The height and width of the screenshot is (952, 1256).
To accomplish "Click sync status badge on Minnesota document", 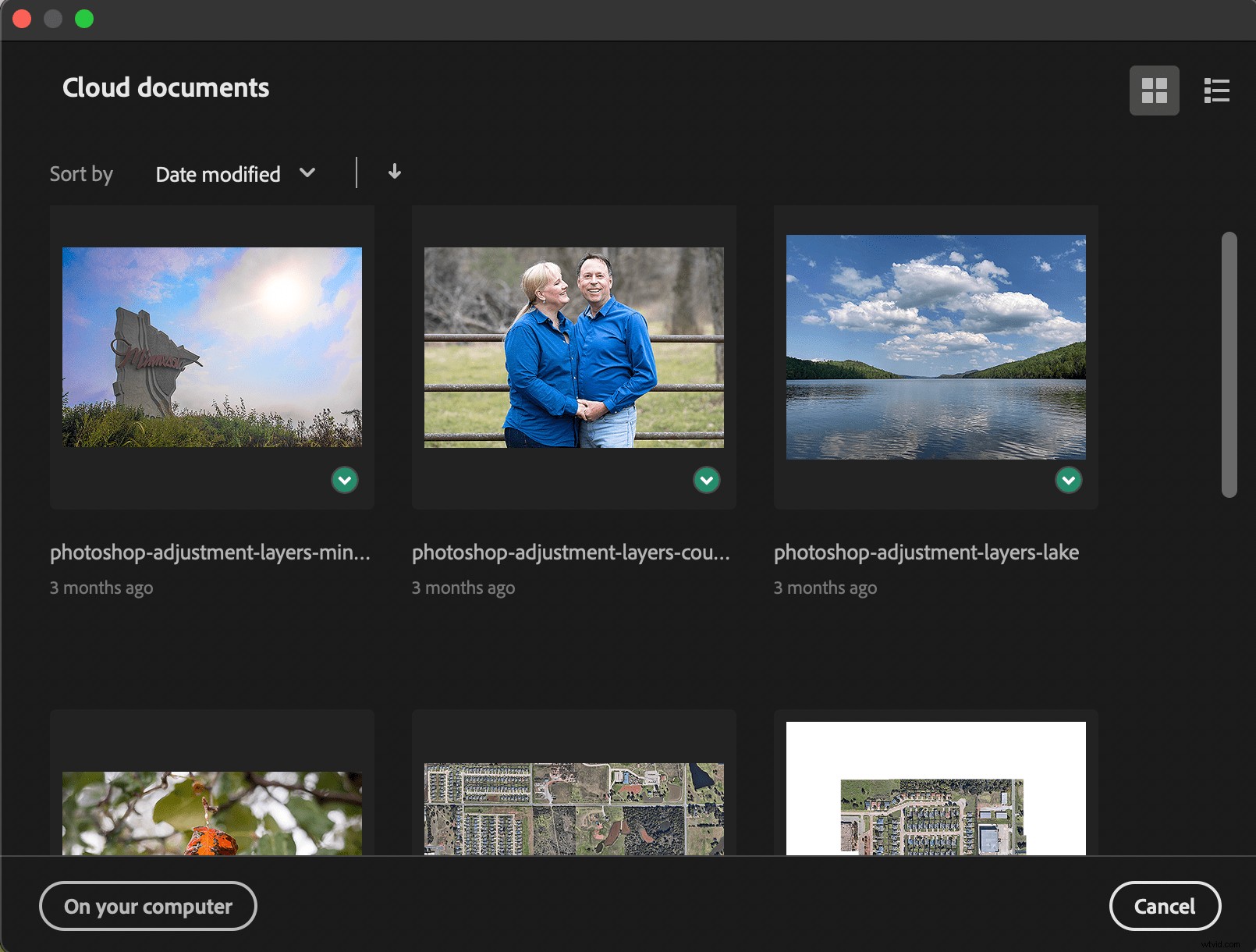I will 345,480.
